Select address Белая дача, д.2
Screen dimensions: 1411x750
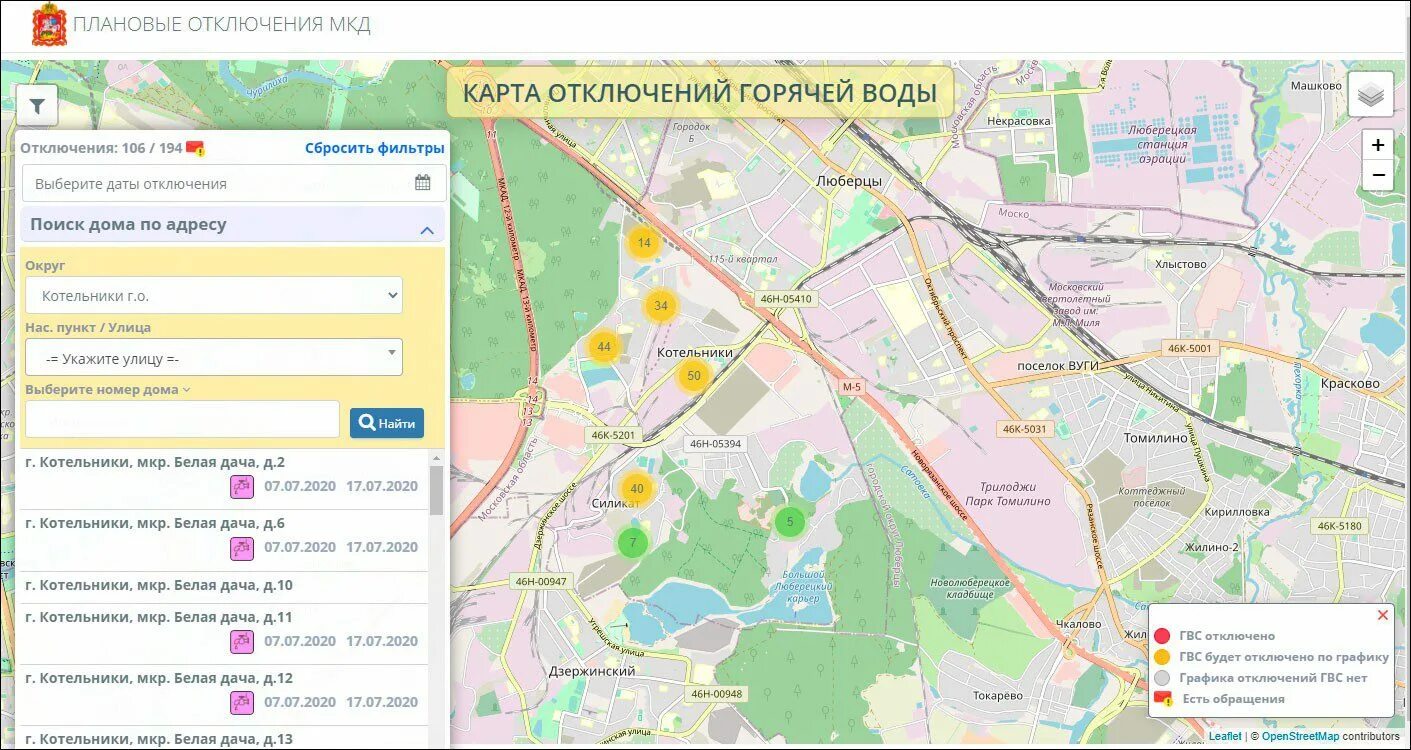click(x=155, y=462)
